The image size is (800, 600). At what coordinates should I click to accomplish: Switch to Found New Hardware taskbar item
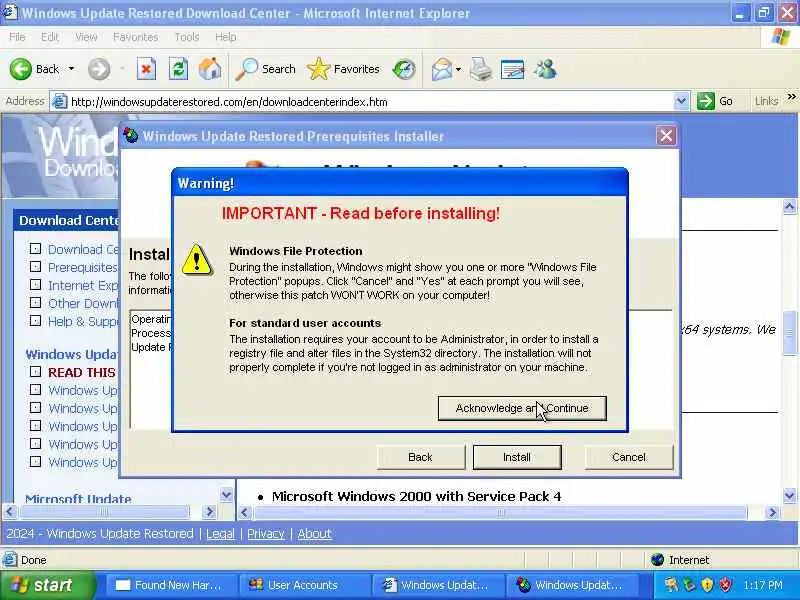pos(172,585)
